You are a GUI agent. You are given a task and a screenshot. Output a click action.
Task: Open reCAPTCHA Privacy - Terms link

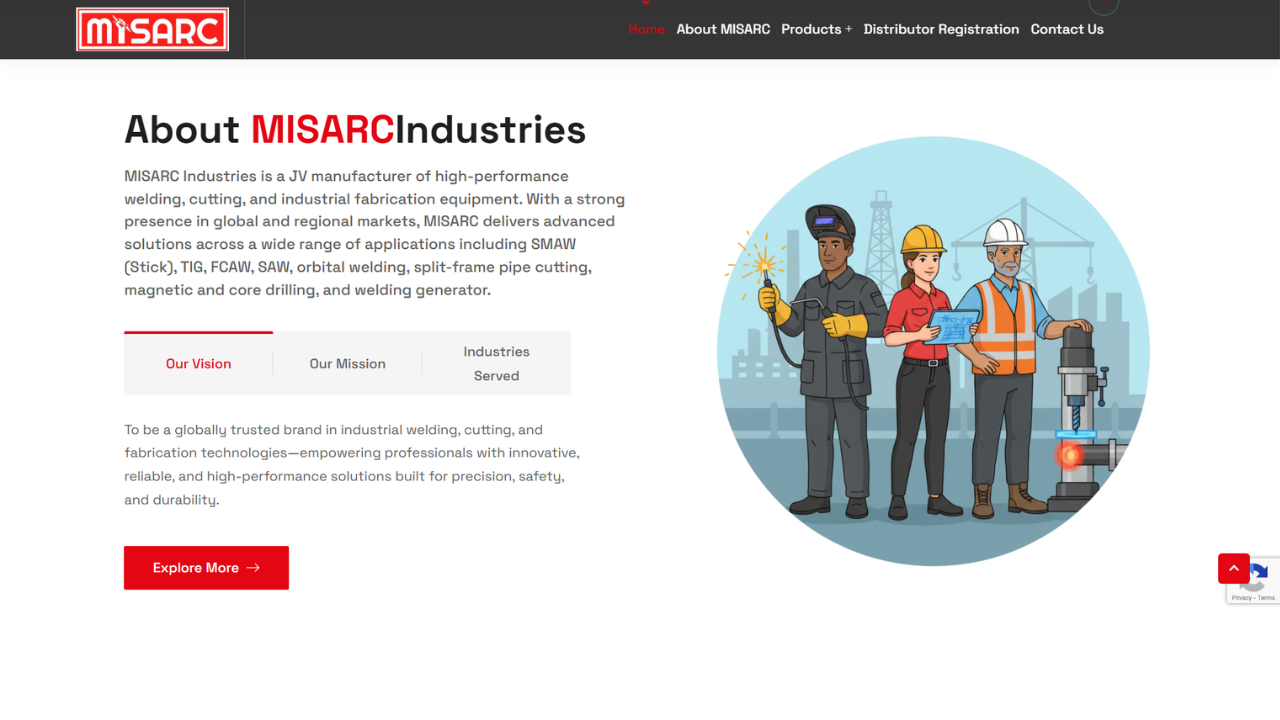[x=1254, y=598]
